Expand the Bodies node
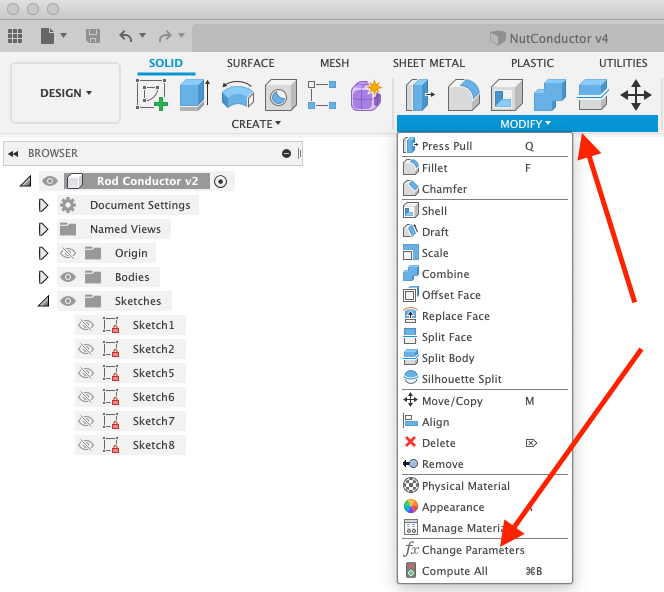Image resolution: width=664 pixels, height=592 pixels. tap(43, 277)
